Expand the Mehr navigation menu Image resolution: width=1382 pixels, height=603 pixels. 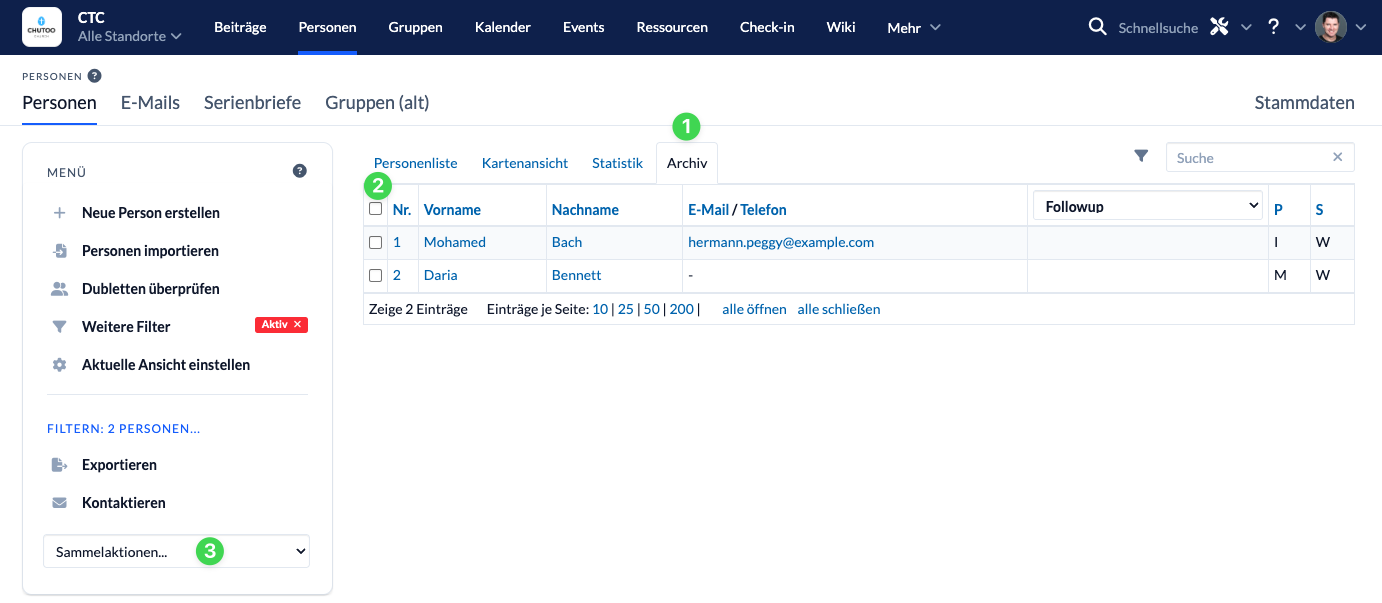pyautogui.click(x=913, y=28)
